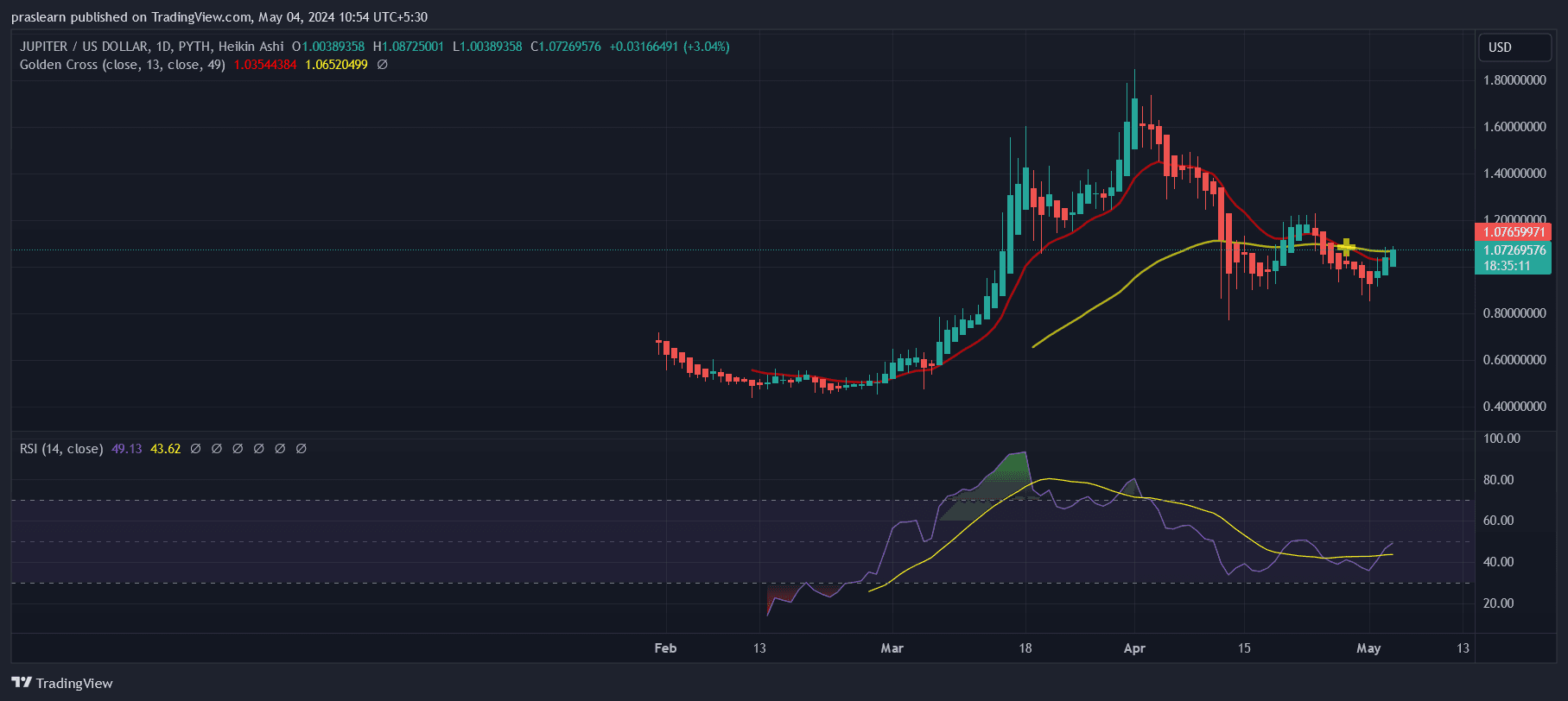Open the RSI (14, close) indicator legend
This screenshot has width=1568, height=701.
click(61, 449)
